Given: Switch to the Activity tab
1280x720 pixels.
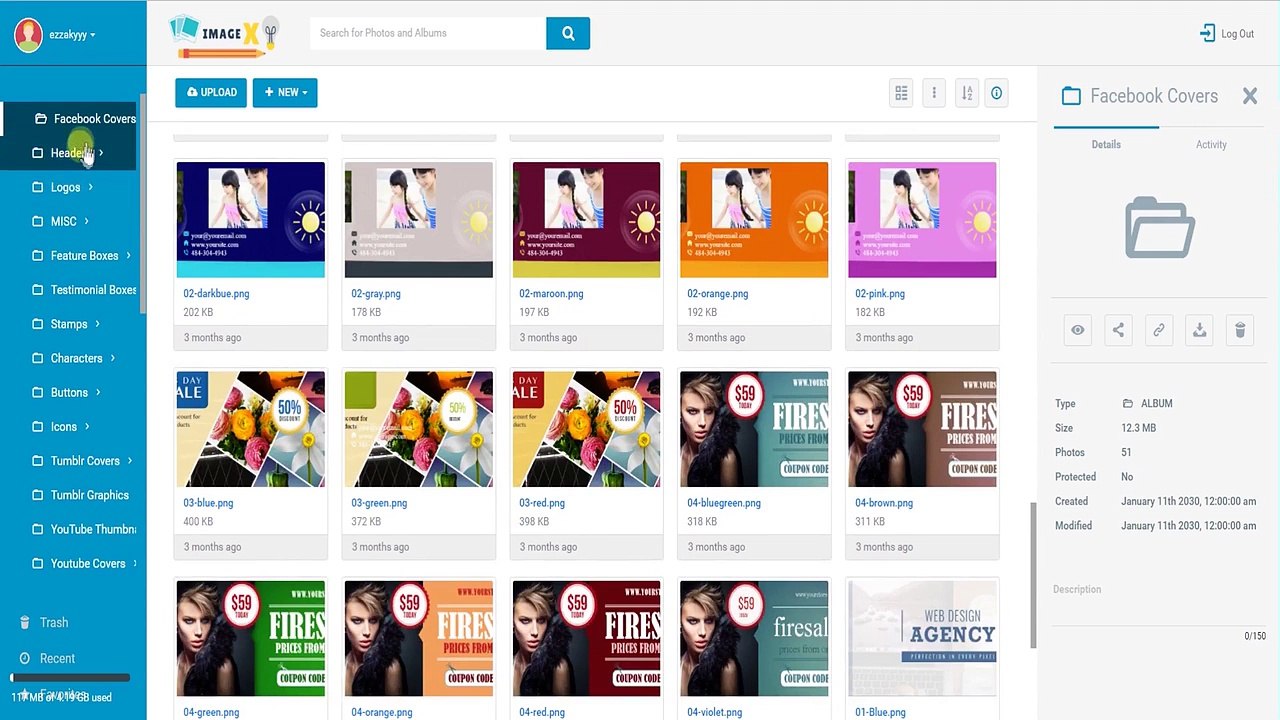Looking at the screenshot, I should pos(1211,144).
